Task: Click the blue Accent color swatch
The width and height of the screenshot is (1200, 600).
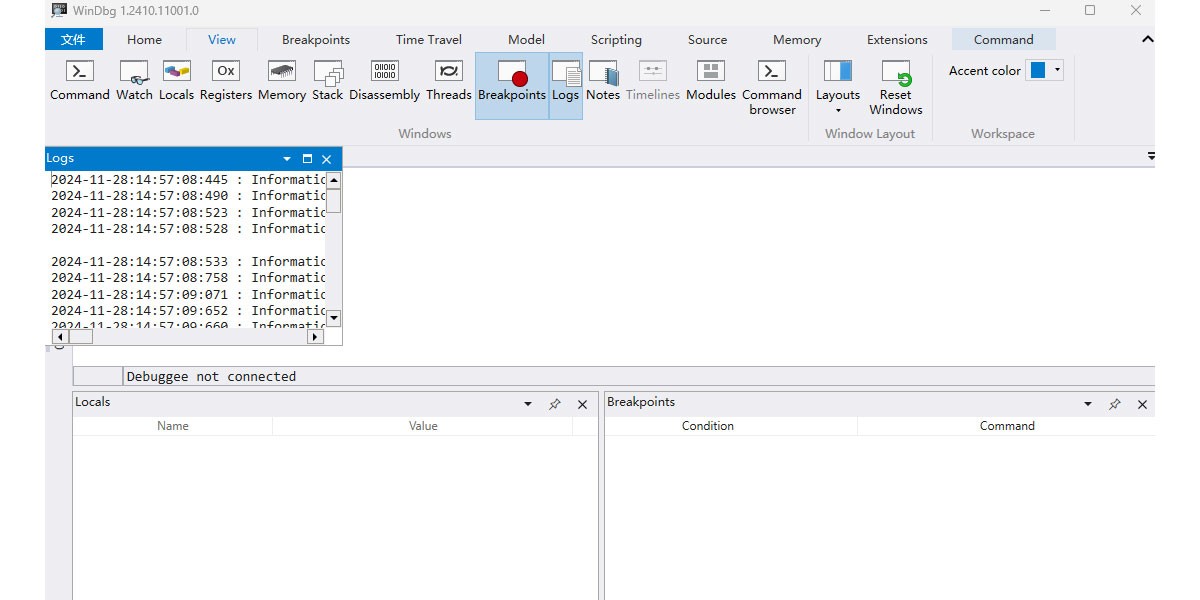Action: (x=1038, y=70)
